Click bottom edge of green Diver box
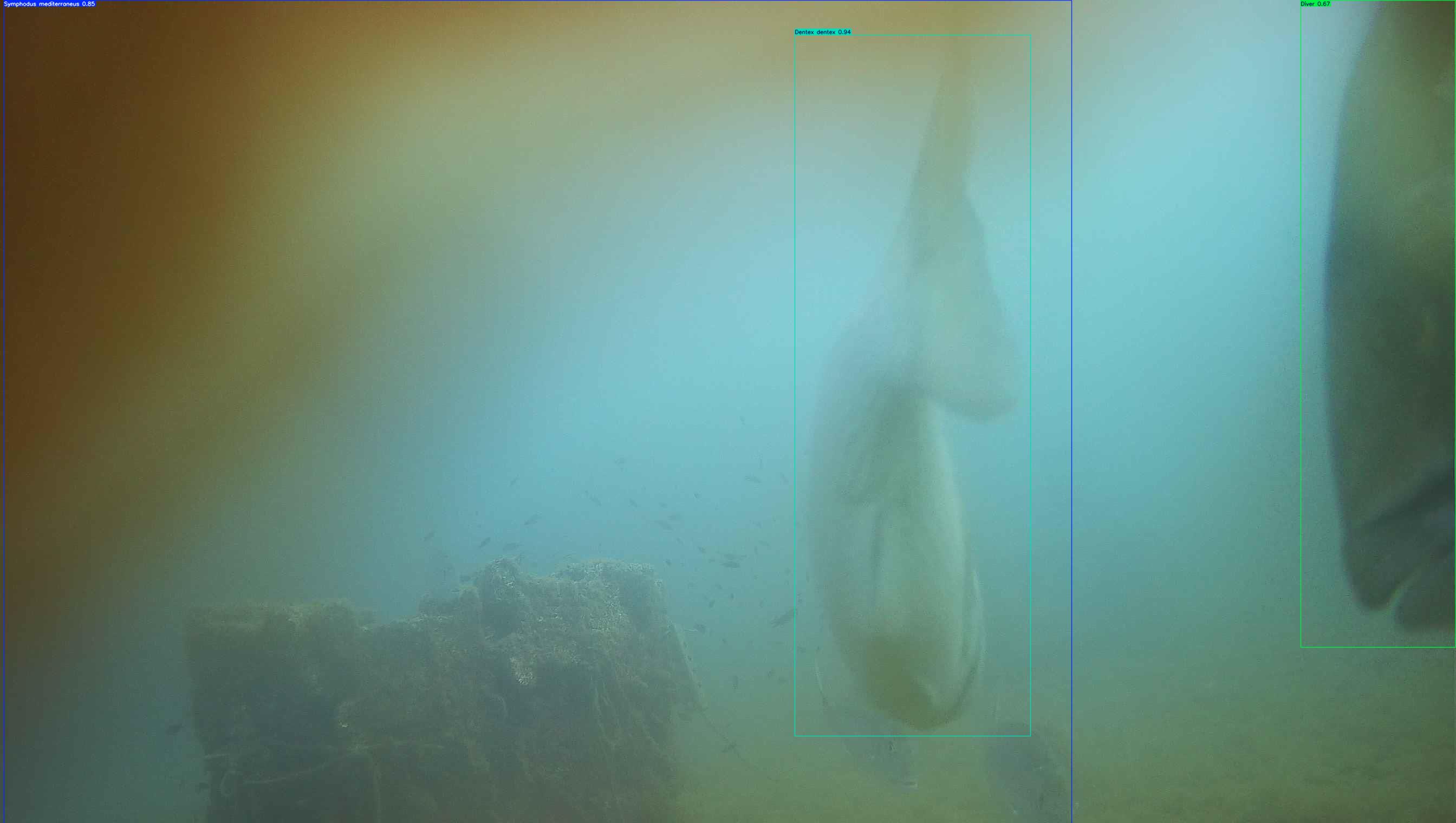Image resolution: width=1456 pixels, height=823 pixels. coord(1378,646)
